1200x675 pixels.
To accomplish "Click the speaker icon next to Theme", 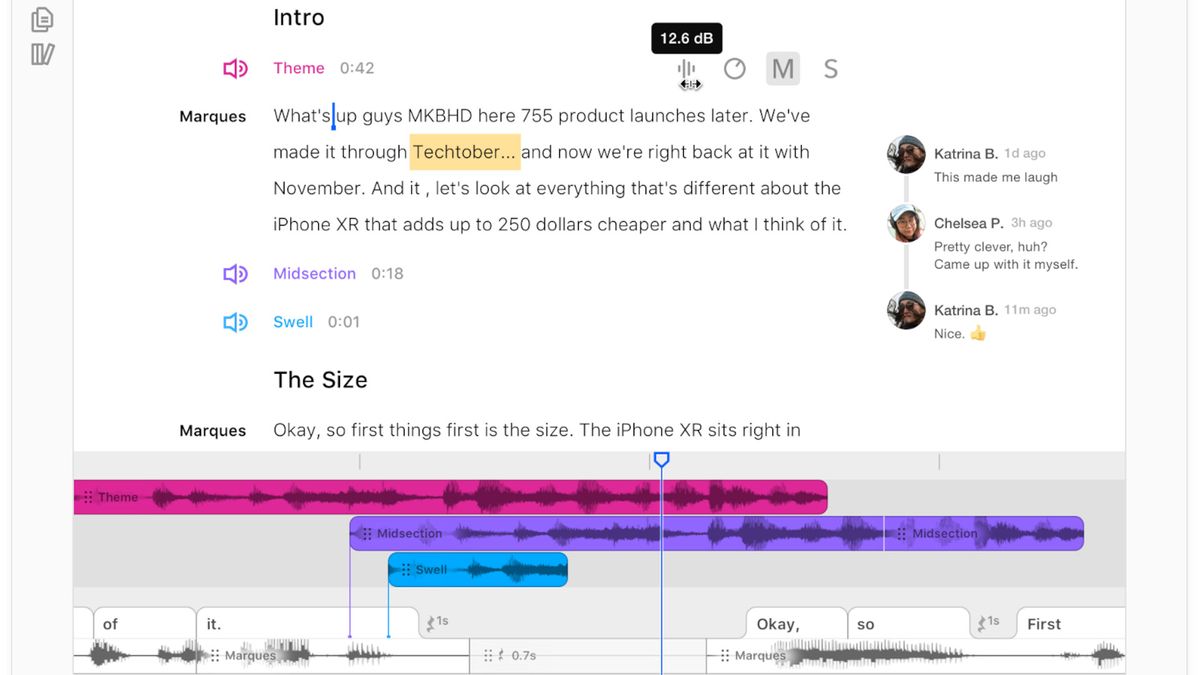I will (x=236, y=68).
